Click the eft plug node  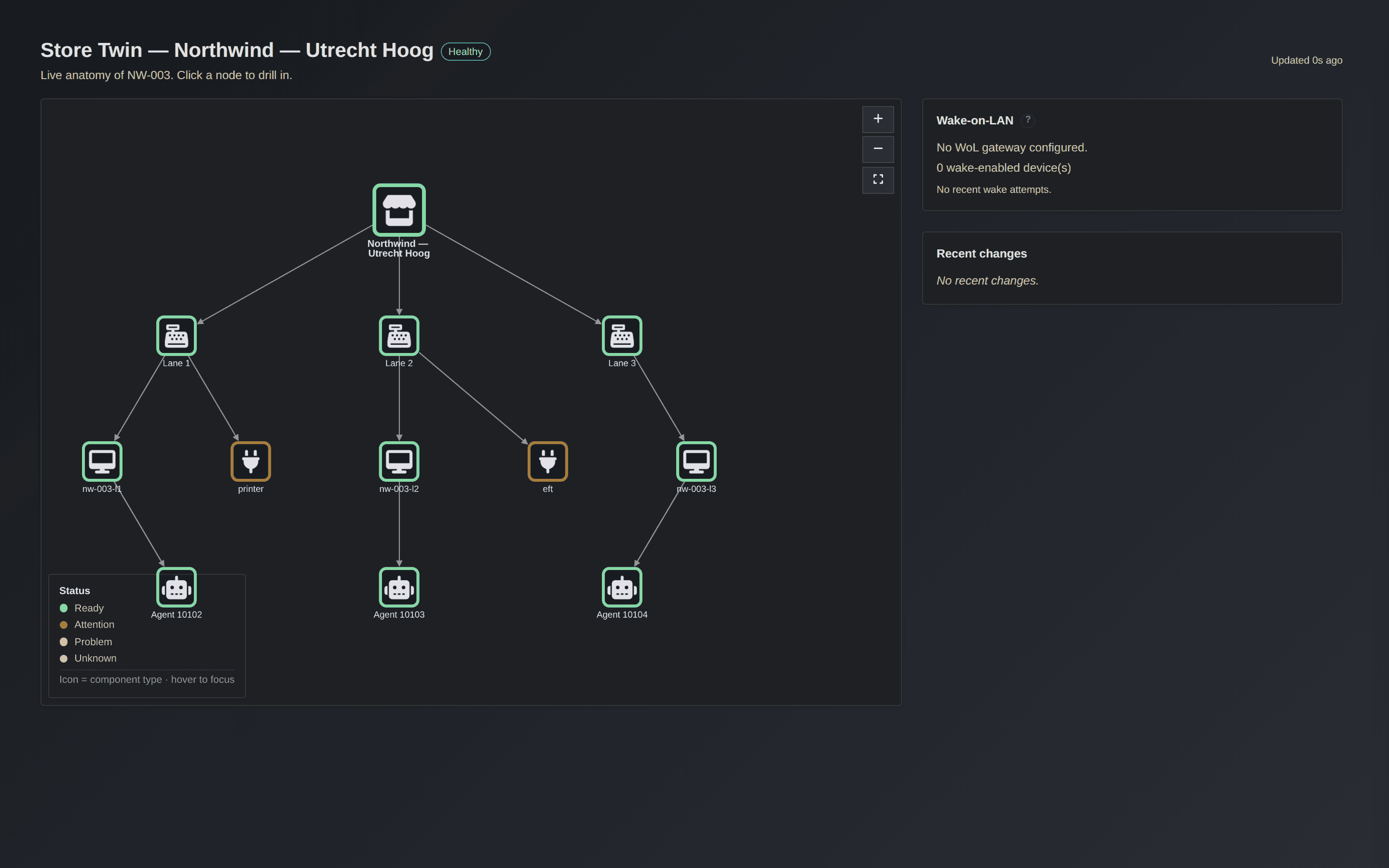547,461
